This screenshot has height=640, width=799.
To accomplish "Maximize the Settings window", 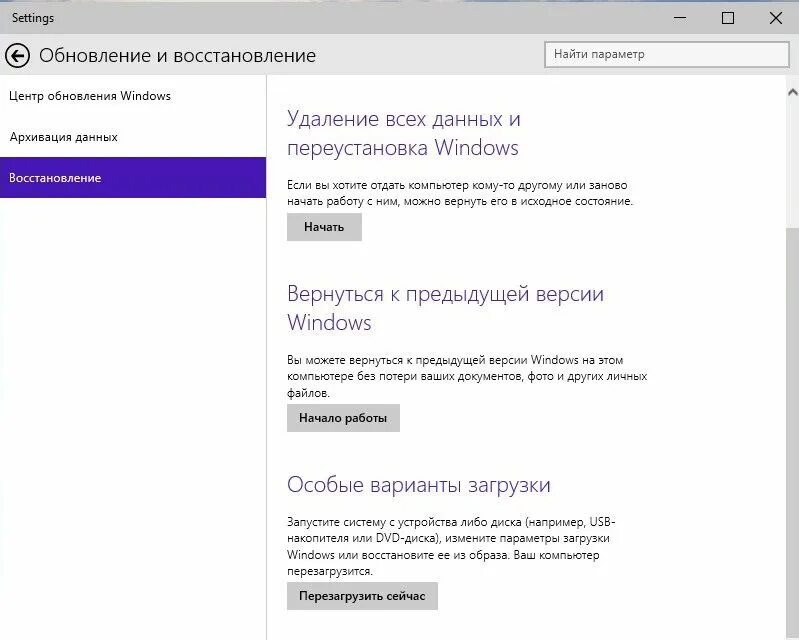I will pos(728,18).
